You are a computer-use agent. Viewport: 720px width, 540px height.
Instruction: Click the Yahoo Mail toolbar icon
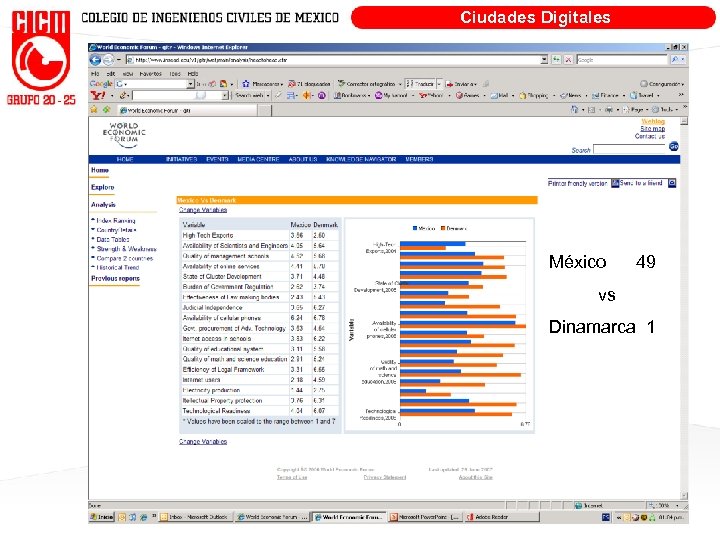[501, 96]
